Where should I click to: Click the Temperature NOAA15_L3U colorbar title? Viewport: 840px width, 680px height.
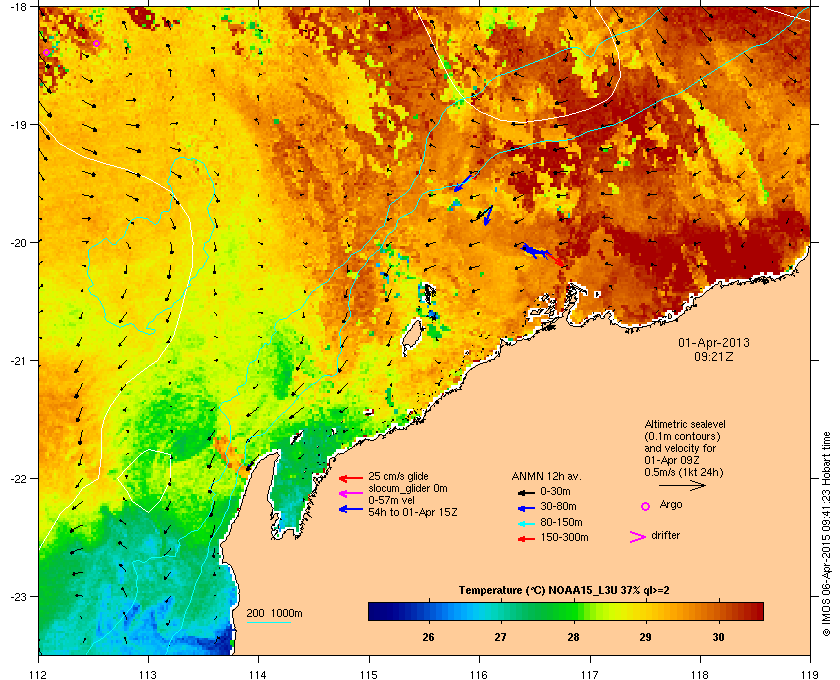point(564,590)
